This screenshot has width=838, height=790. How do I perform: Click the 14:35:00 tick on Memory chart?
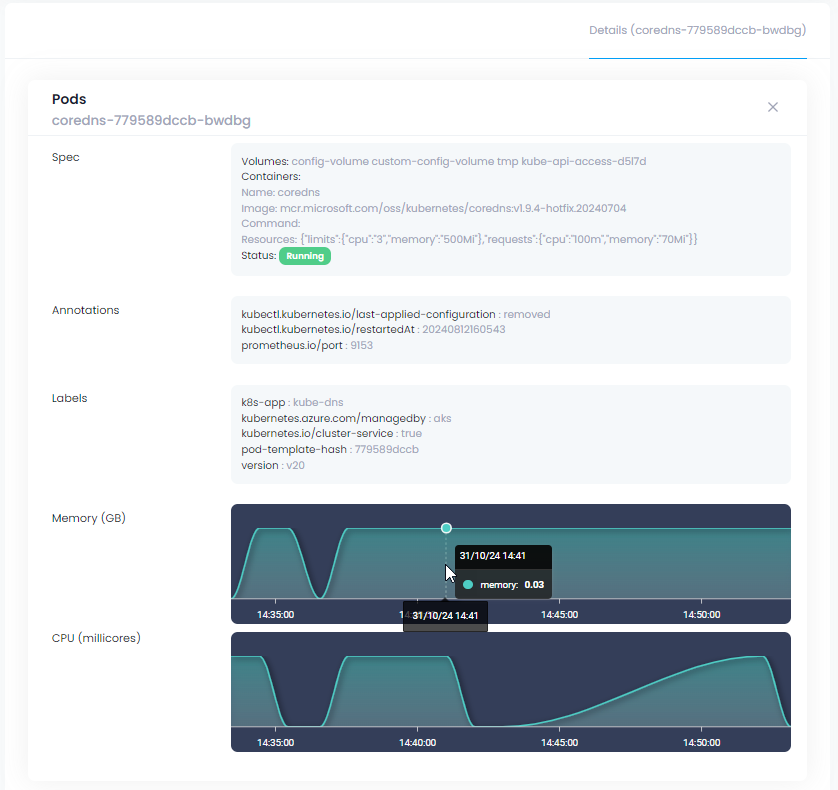click(275, 615)
